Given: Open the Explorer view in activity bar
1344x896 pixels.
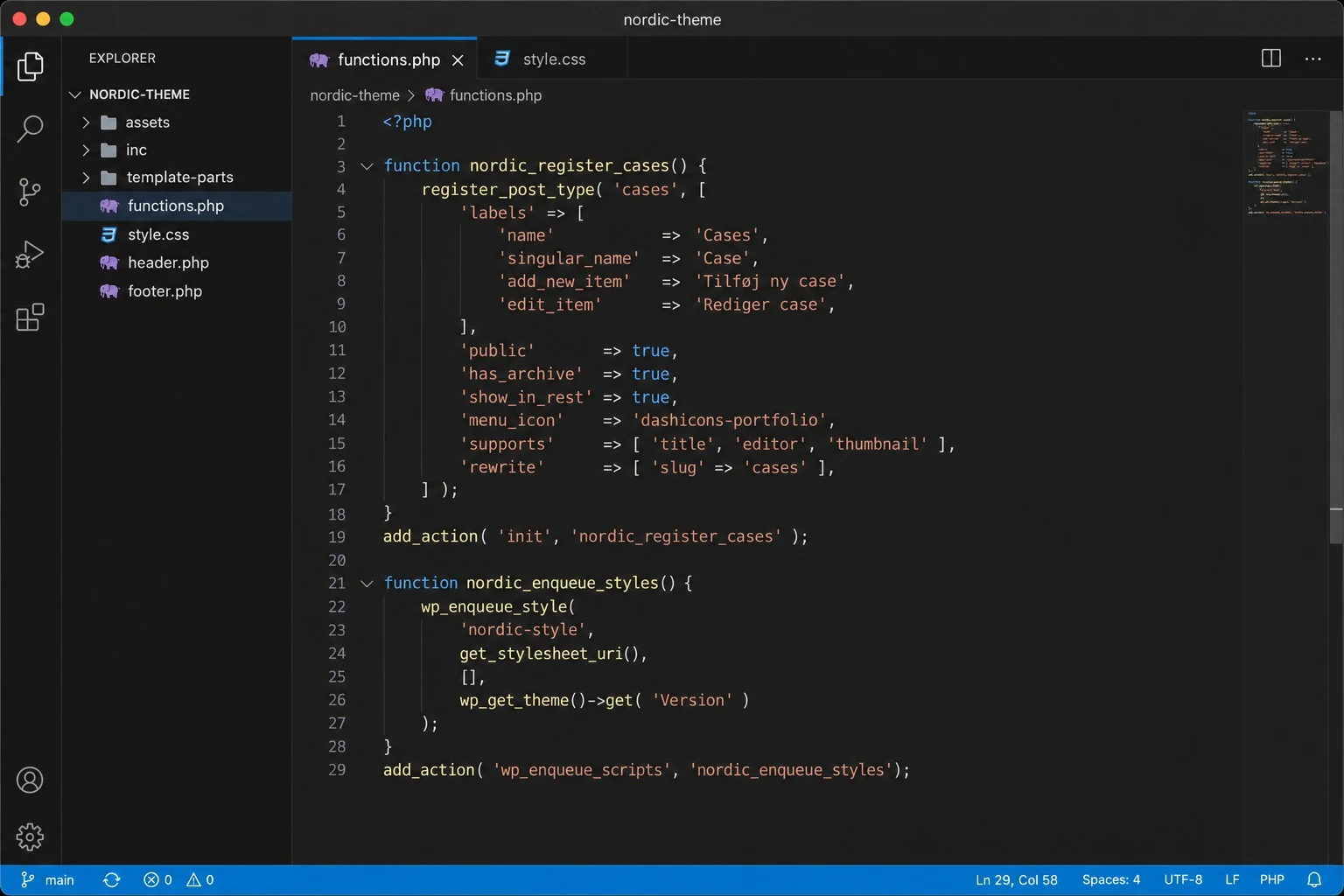Looking at the screenshot, I should click(30, 66).
